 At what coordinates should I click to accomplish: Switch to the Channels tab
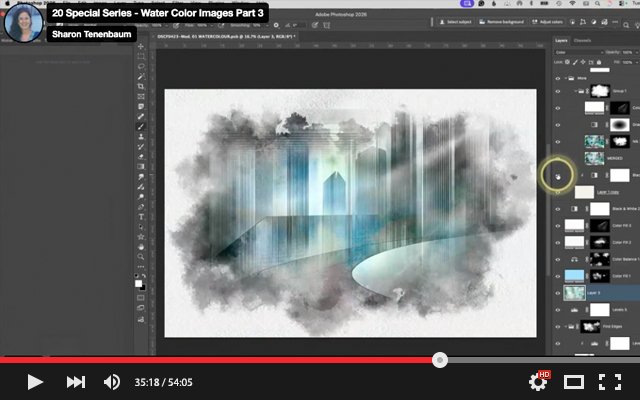582,41
